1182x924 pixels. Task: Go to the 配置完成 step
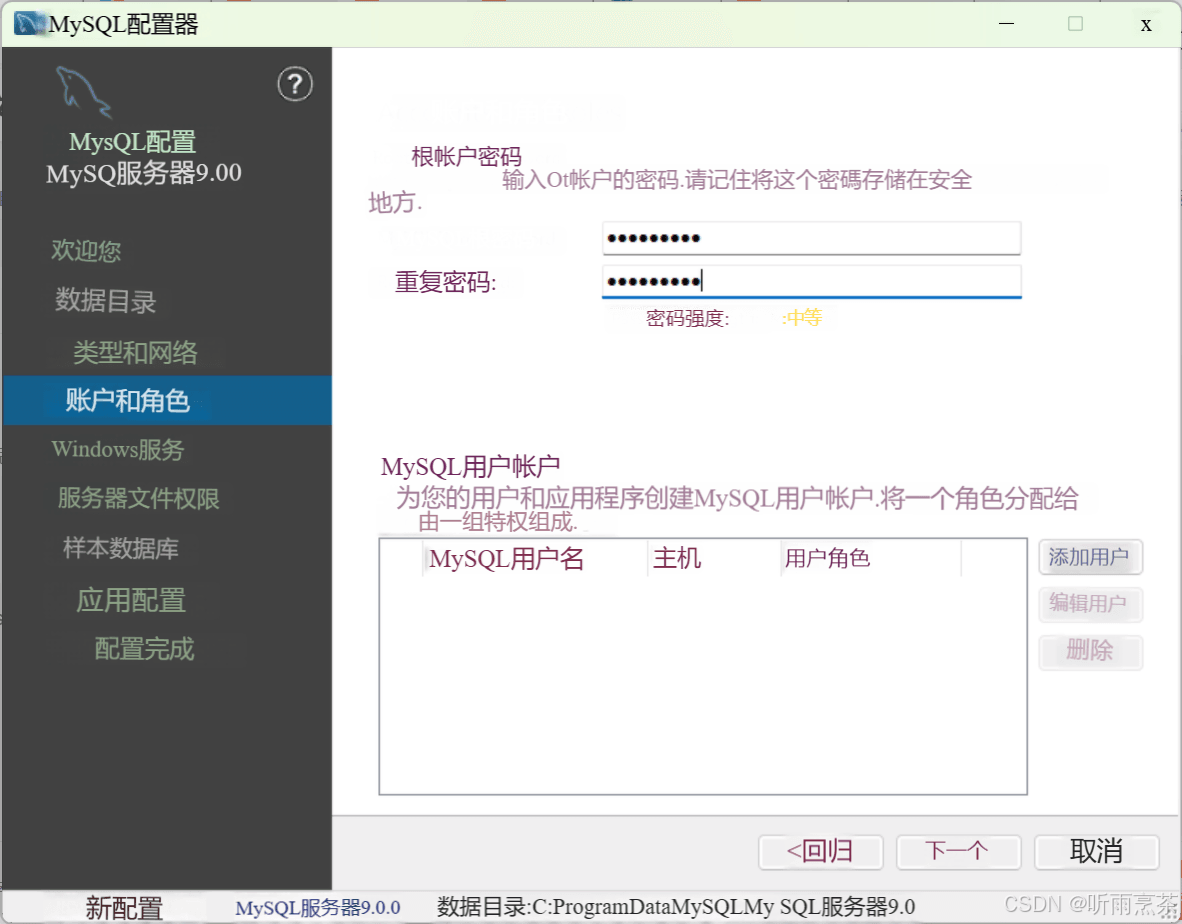[145, 648]
